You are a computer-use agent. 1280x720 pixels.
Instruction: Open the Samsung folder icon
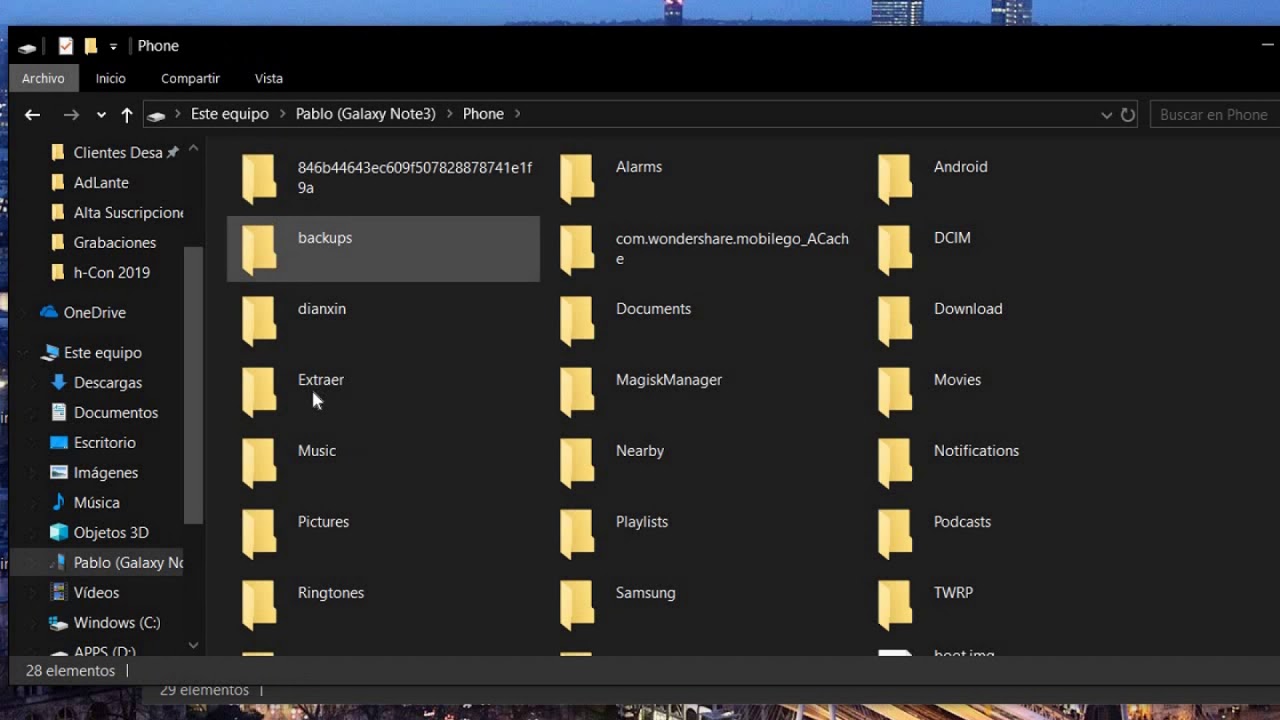click(x=577, y=604)
